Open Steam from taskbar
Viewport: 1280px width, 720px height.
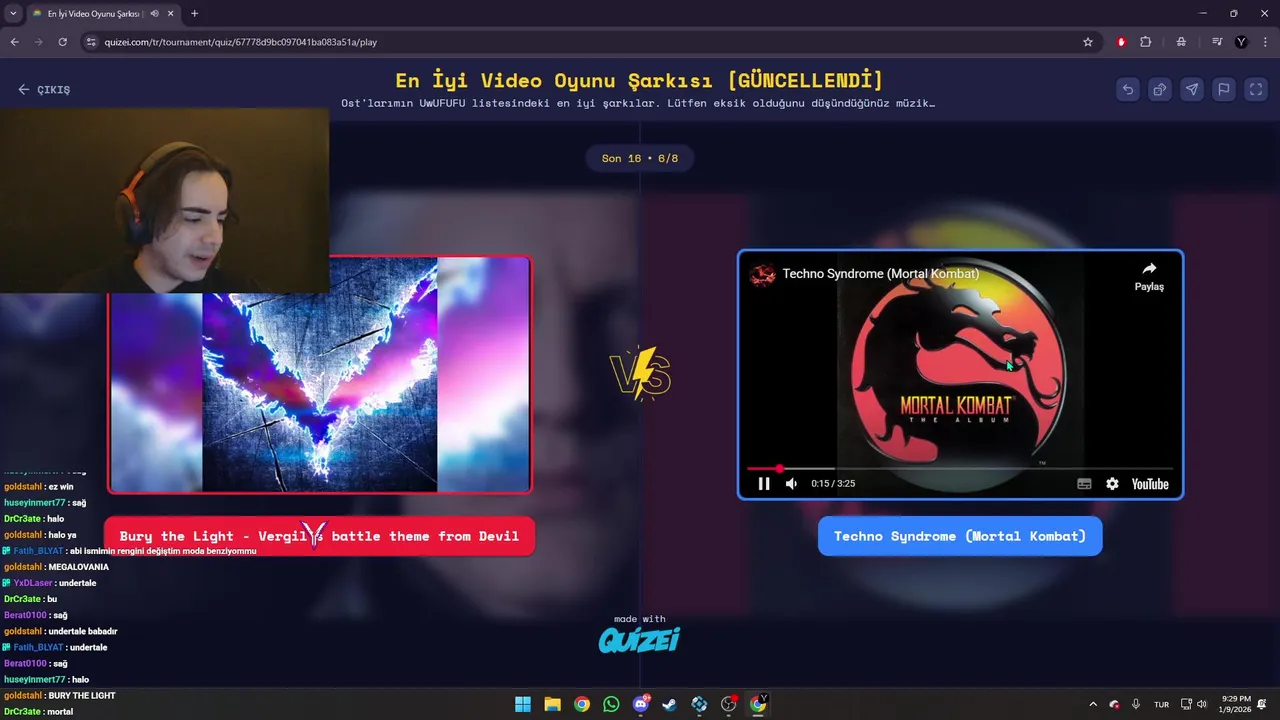(x=670, y=704)
